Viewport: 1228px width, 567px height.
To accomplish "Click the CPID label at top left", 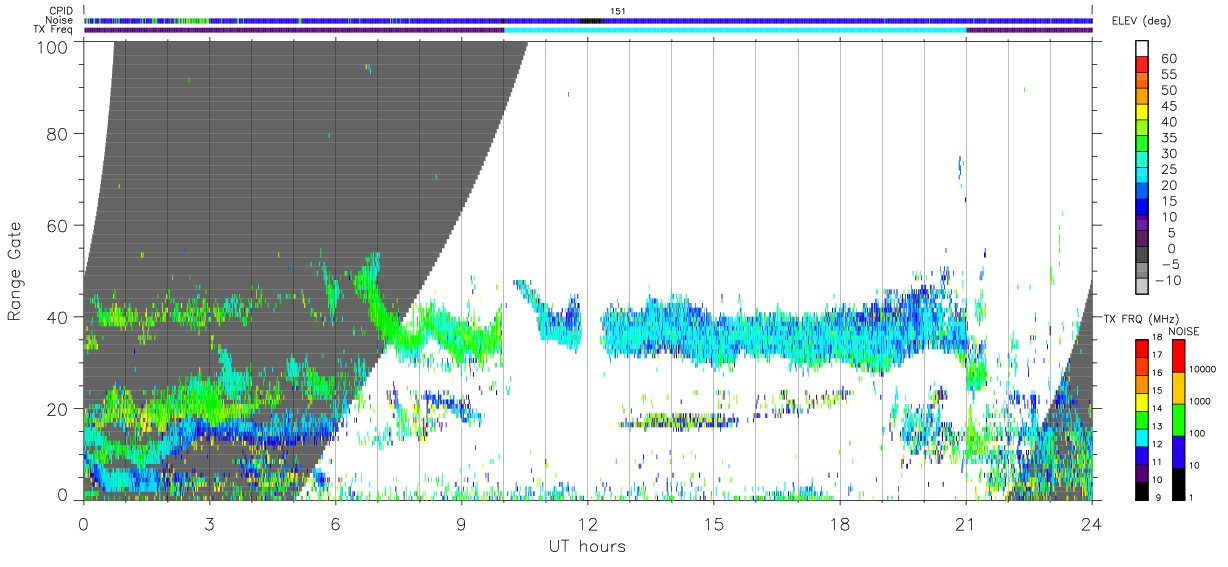I will 61,11.
